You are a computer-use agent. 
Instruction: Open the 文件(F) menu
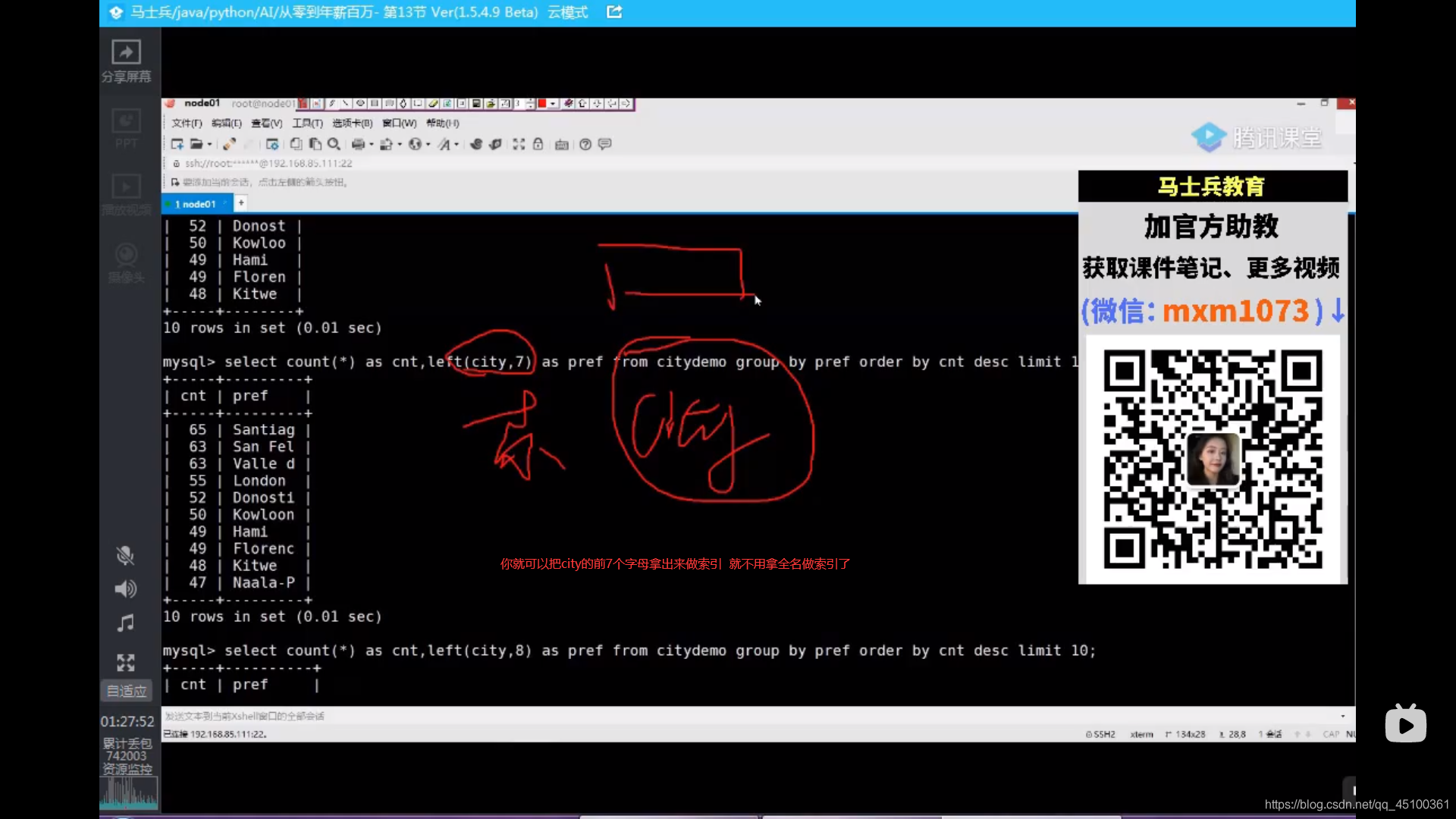pyautogui.click(x=187, y=123)
